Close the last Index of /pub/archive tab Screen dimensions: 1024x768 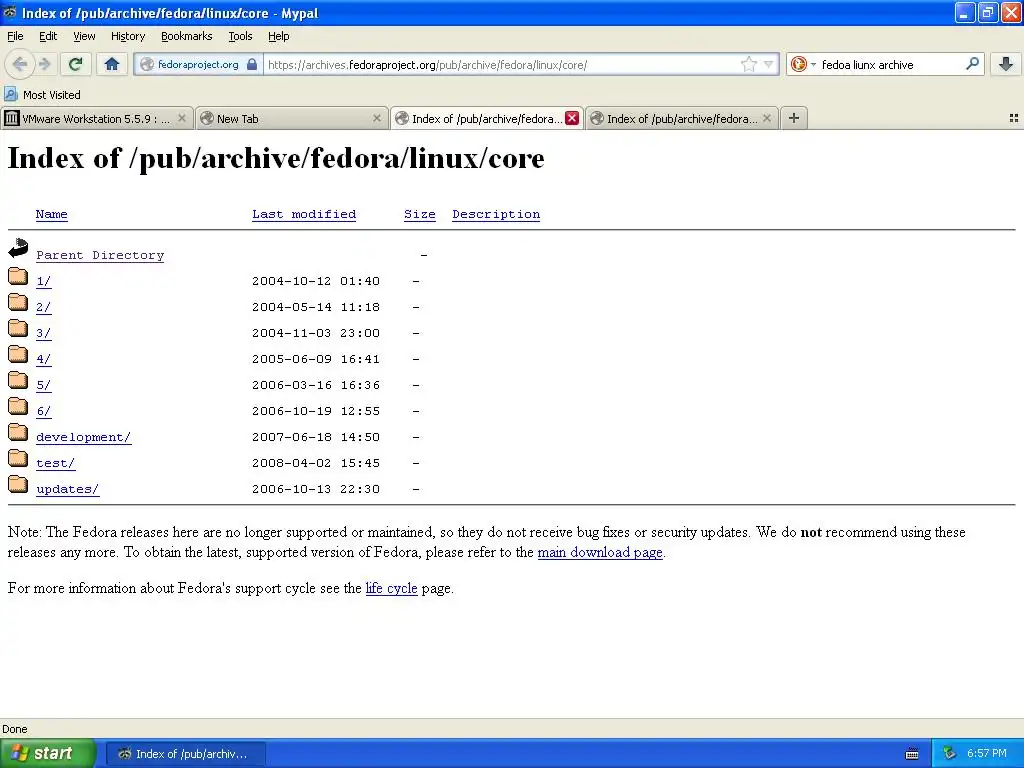[767, 118]
